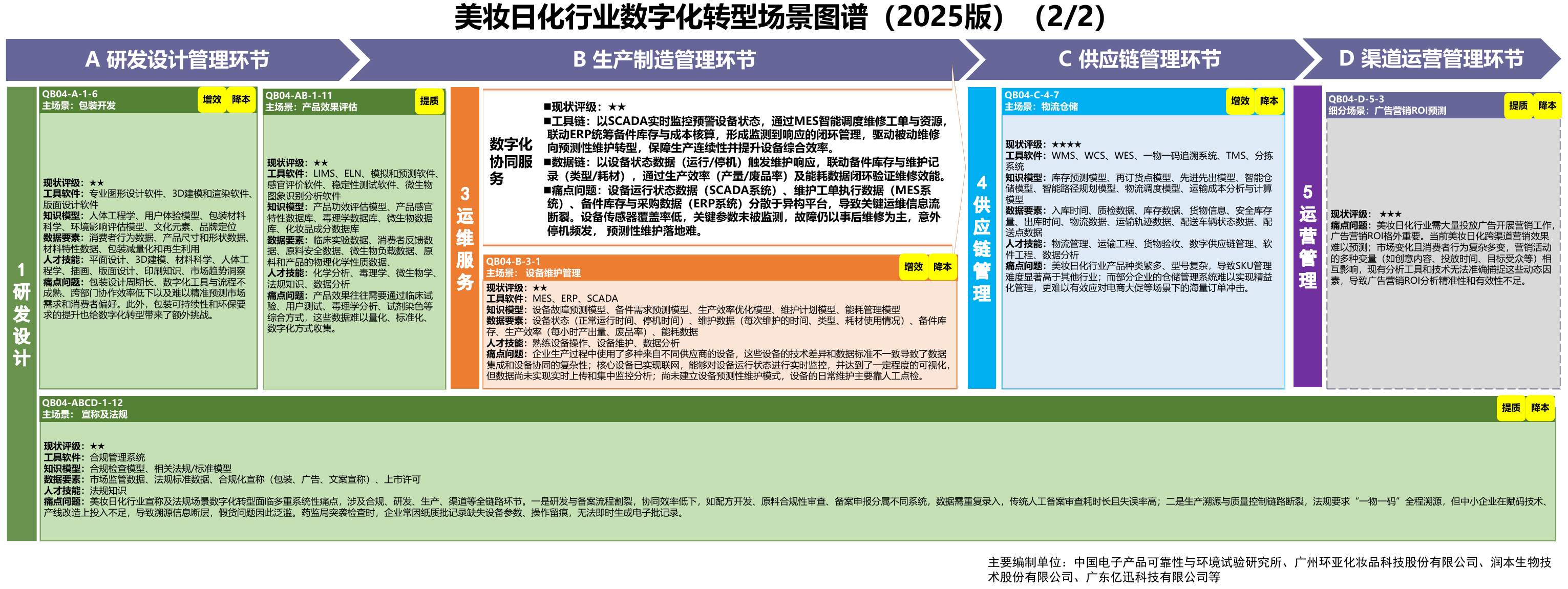The height and width of the screenshot is (589, 1568).
Task: Click the 提质 tag on 宣称及法规 card
Action: pyautogui.click(x=1511, y=408)
